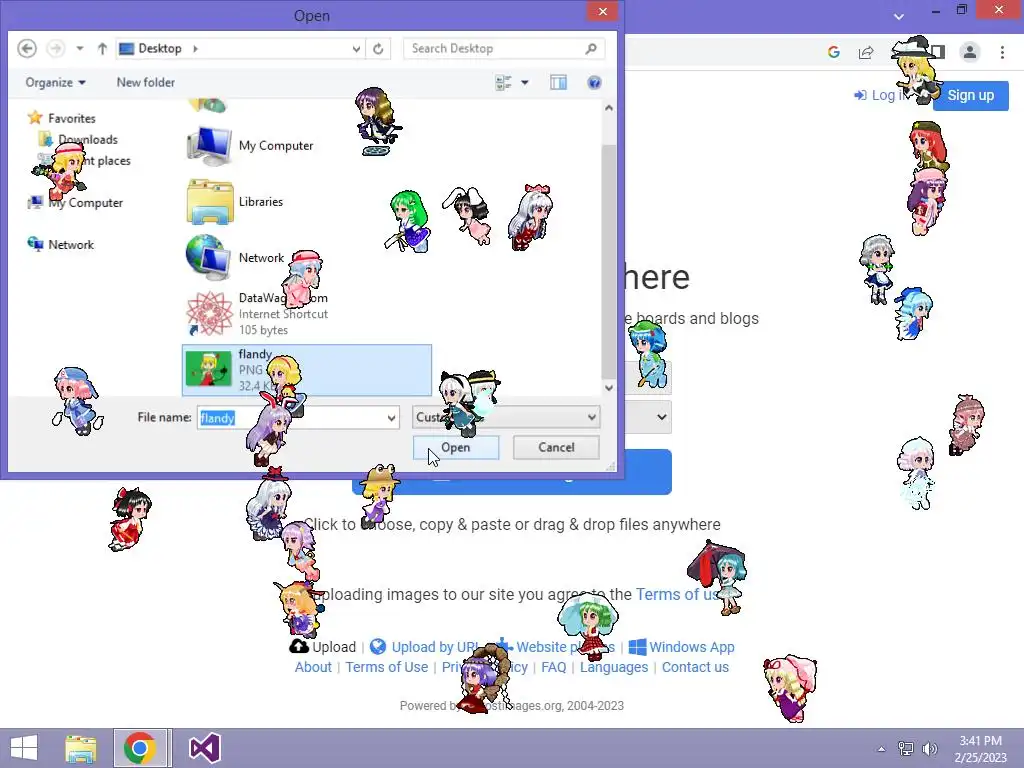
Task: Click the Forward arrow in Open dialog
Action: point(56,48)
